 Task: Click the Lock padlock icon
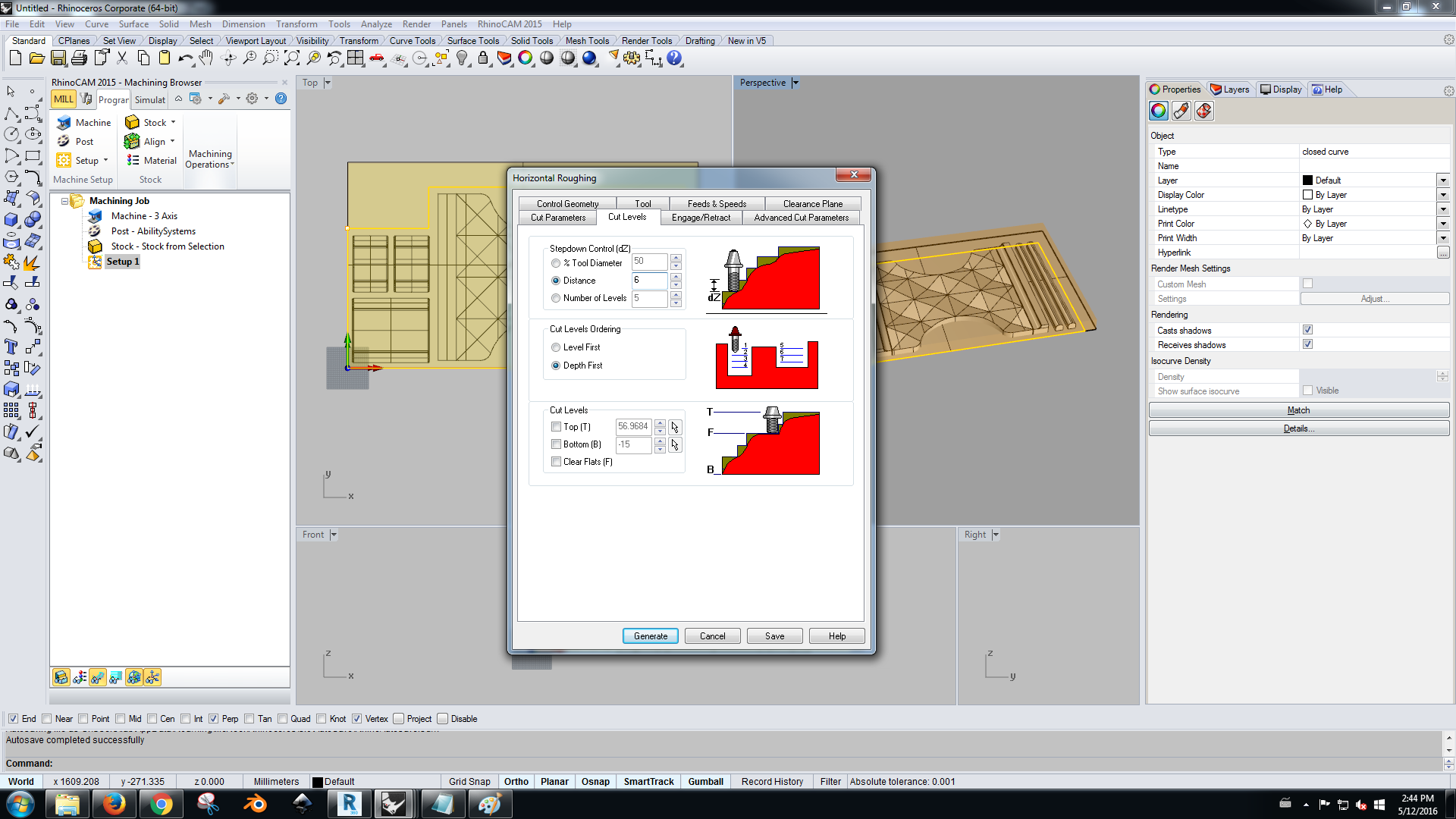click(x=483, y=58)
